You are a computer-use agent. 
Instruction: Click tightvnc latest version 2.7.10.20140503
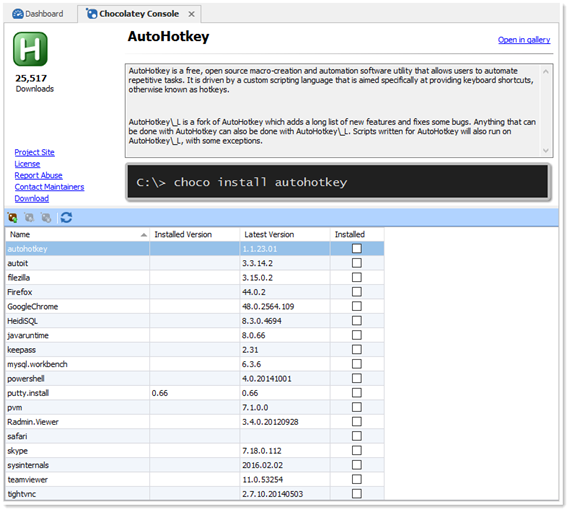272,494
